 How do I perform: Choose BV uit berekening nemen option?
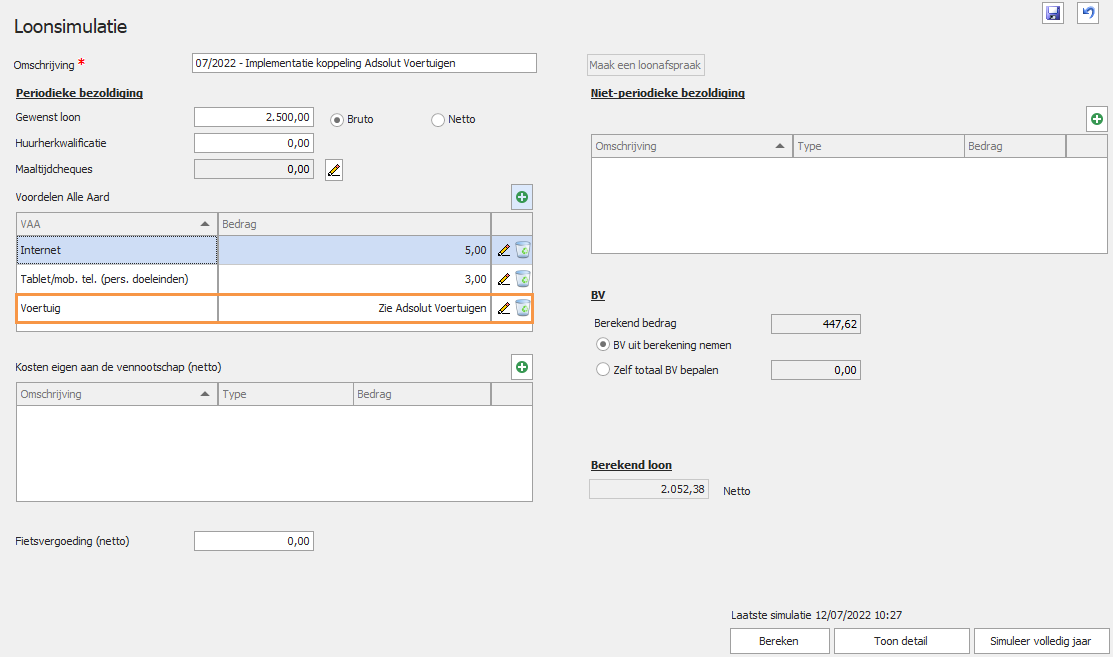[x=602, y=345]
